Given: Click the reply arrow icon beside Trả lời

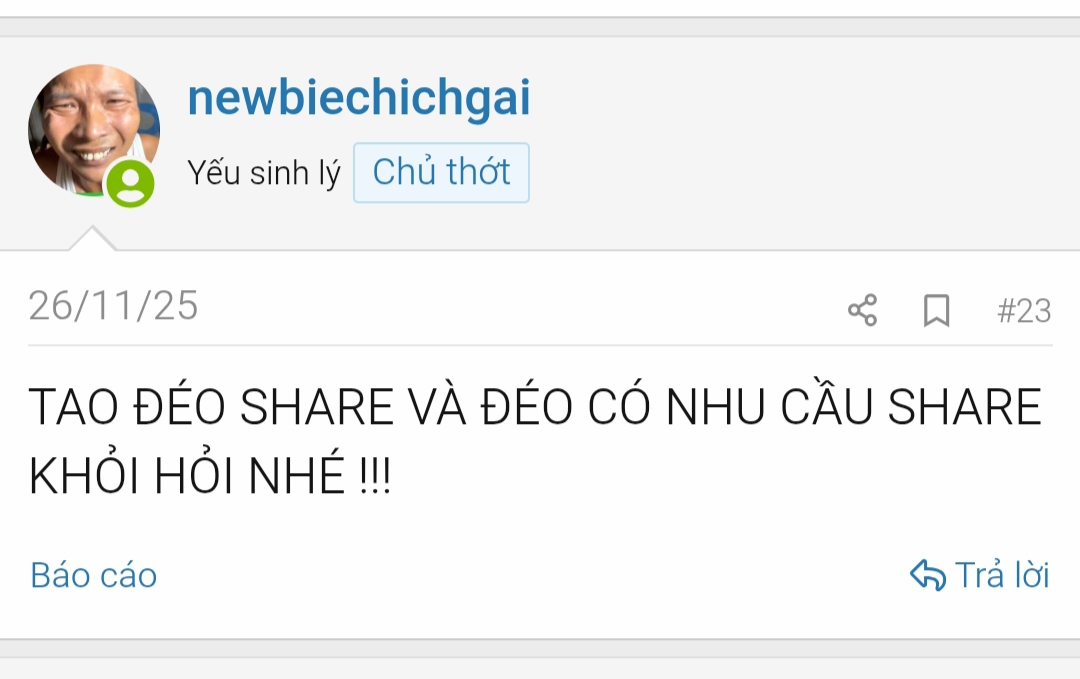Looking at the screenshot, I should (928, 575).
